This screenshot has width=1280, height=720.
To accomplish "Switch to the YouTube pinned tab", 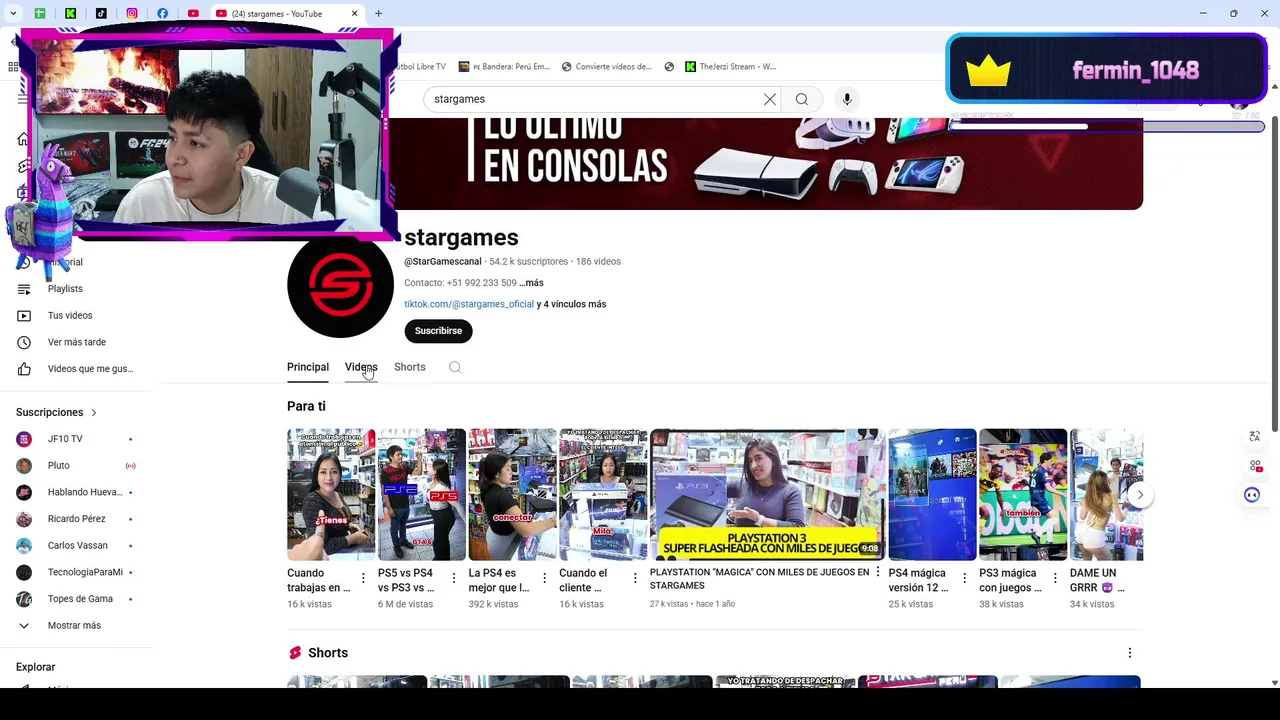I will 193,14.
